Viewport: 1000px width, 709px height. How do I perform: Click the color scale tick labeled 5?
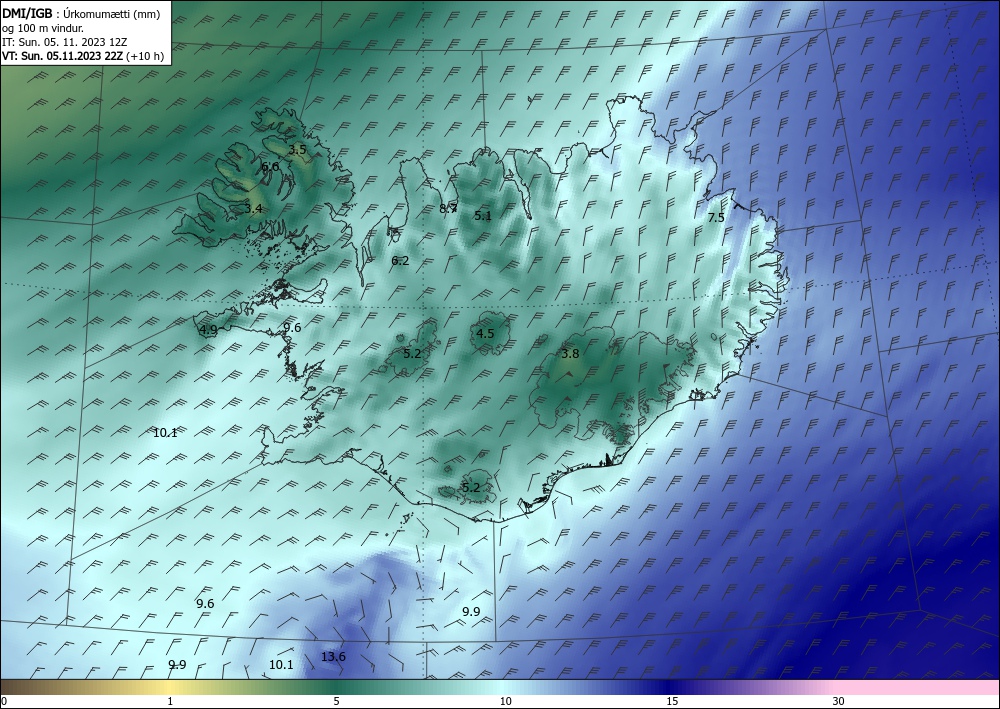coord(336,701)
